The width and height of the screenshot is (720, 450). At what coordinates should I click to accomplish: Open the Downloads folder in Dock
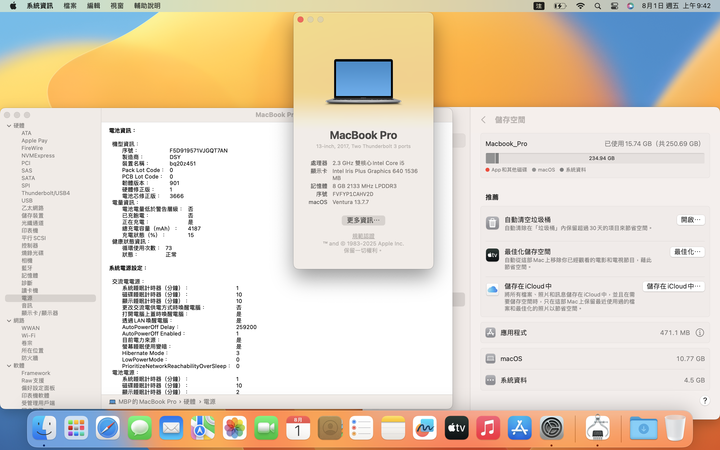[x=643, y=428]
